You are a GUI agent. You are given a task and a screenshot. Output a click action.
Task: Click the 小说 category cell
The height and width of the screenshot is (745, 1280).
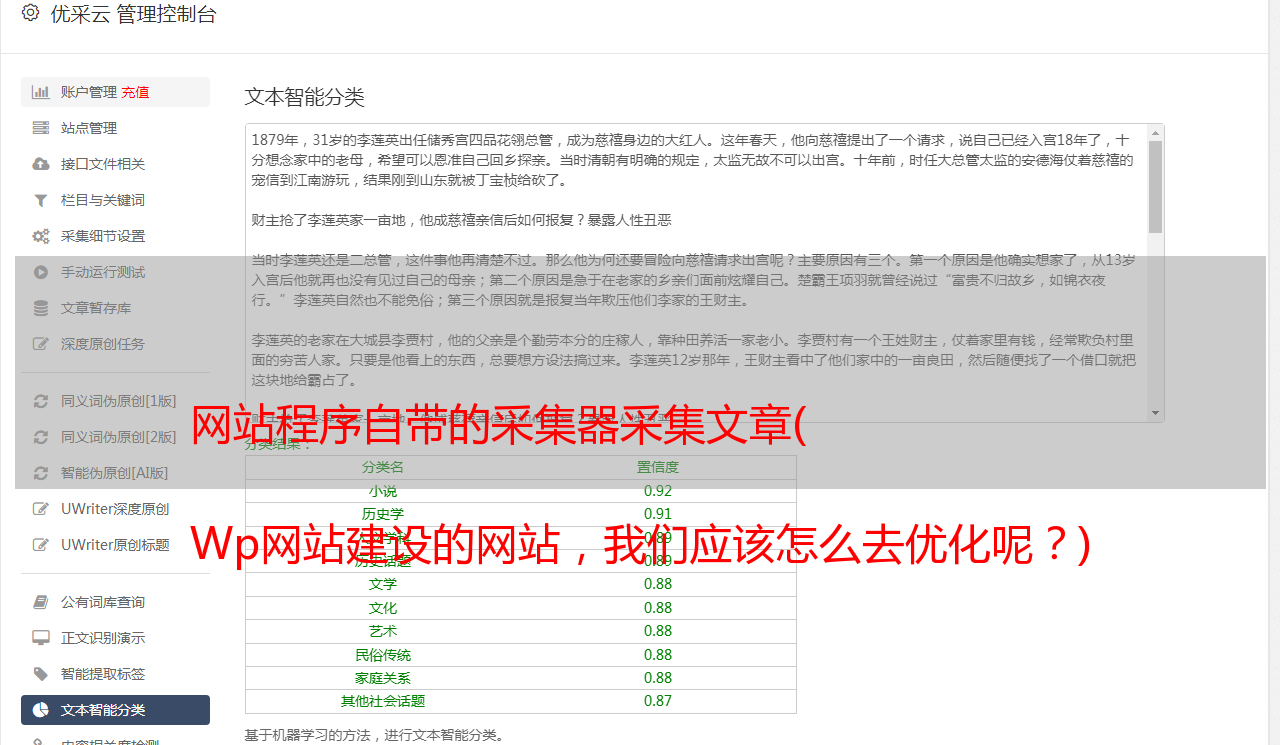pyautogui.click(x=383, y=491)
